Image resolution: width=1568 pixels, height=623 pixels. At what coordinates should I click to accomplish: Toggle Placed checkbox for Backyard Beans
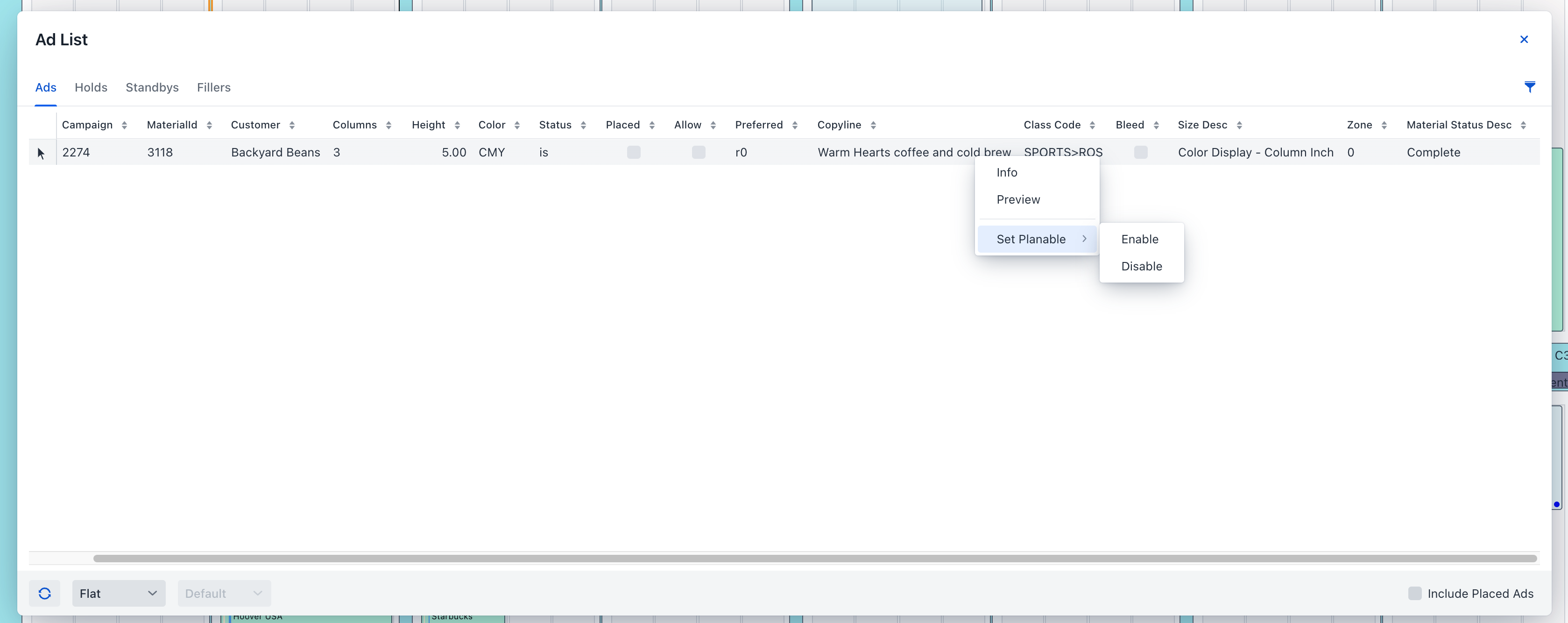click(634, 152)
